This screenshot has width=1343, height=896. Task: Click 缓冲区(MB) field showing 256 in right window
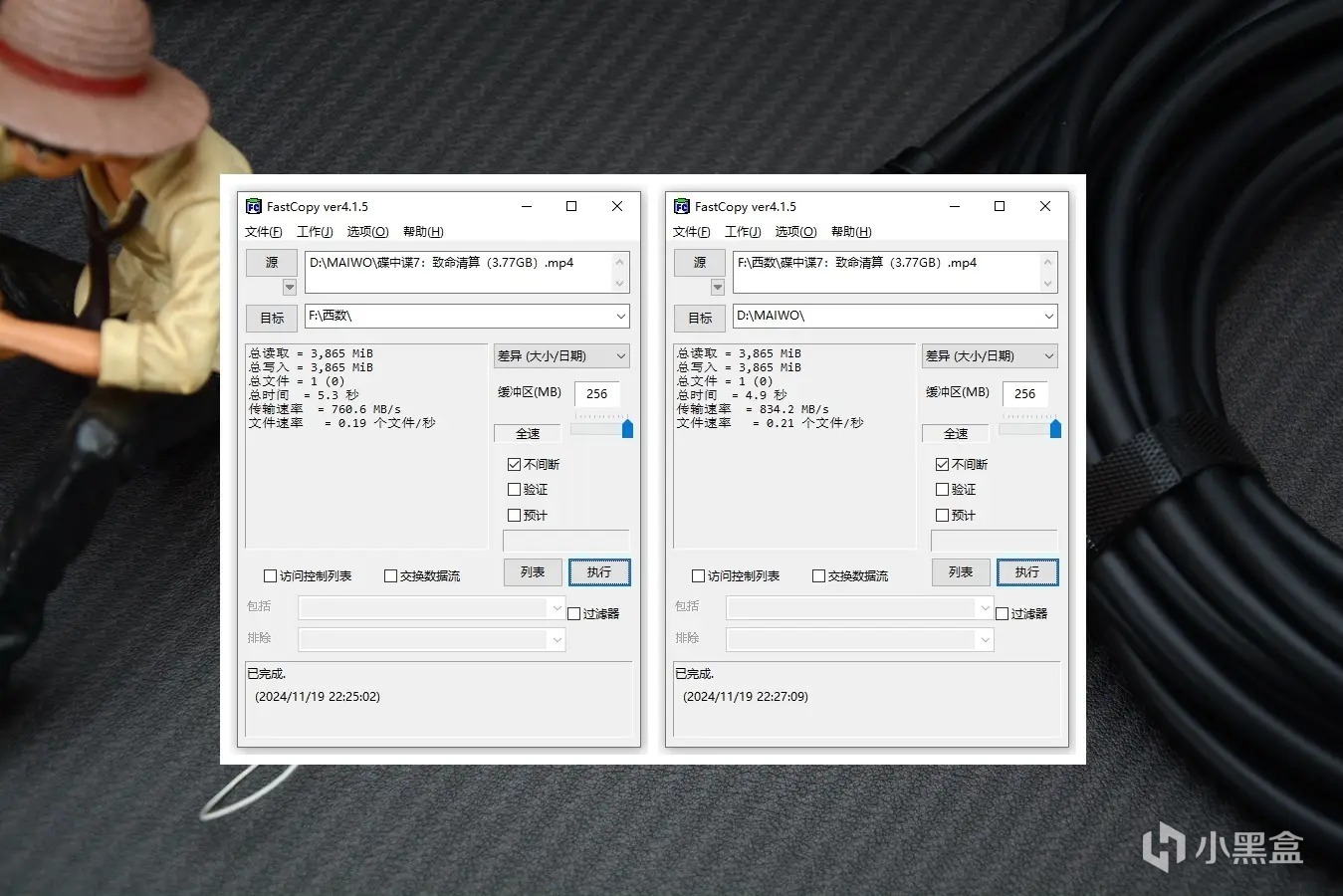click(x=1025, y=394)
